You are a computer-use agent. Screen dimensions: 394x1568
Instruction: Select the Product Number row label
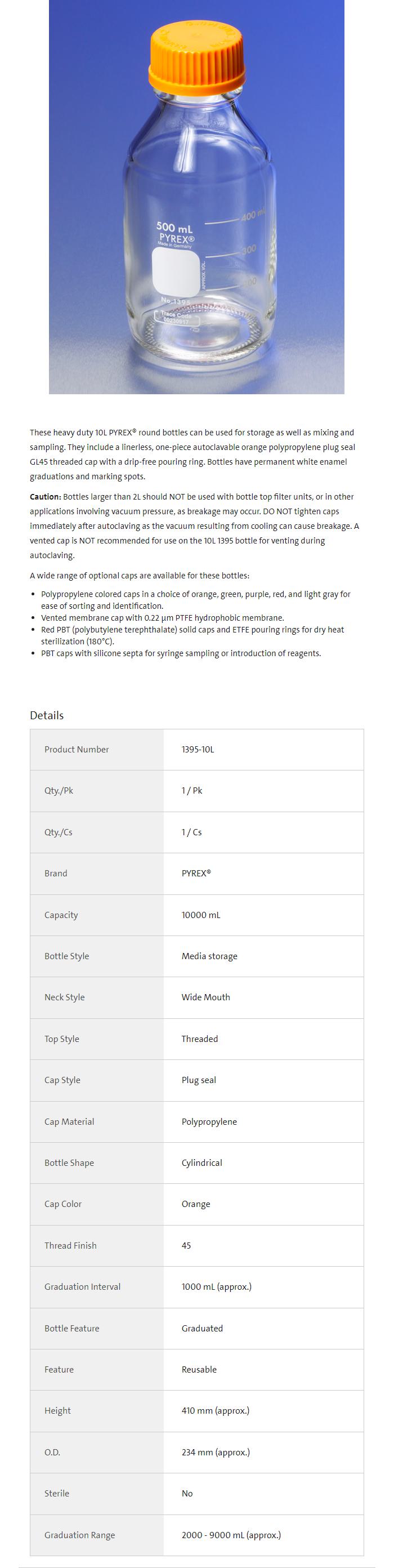point(77,749)
